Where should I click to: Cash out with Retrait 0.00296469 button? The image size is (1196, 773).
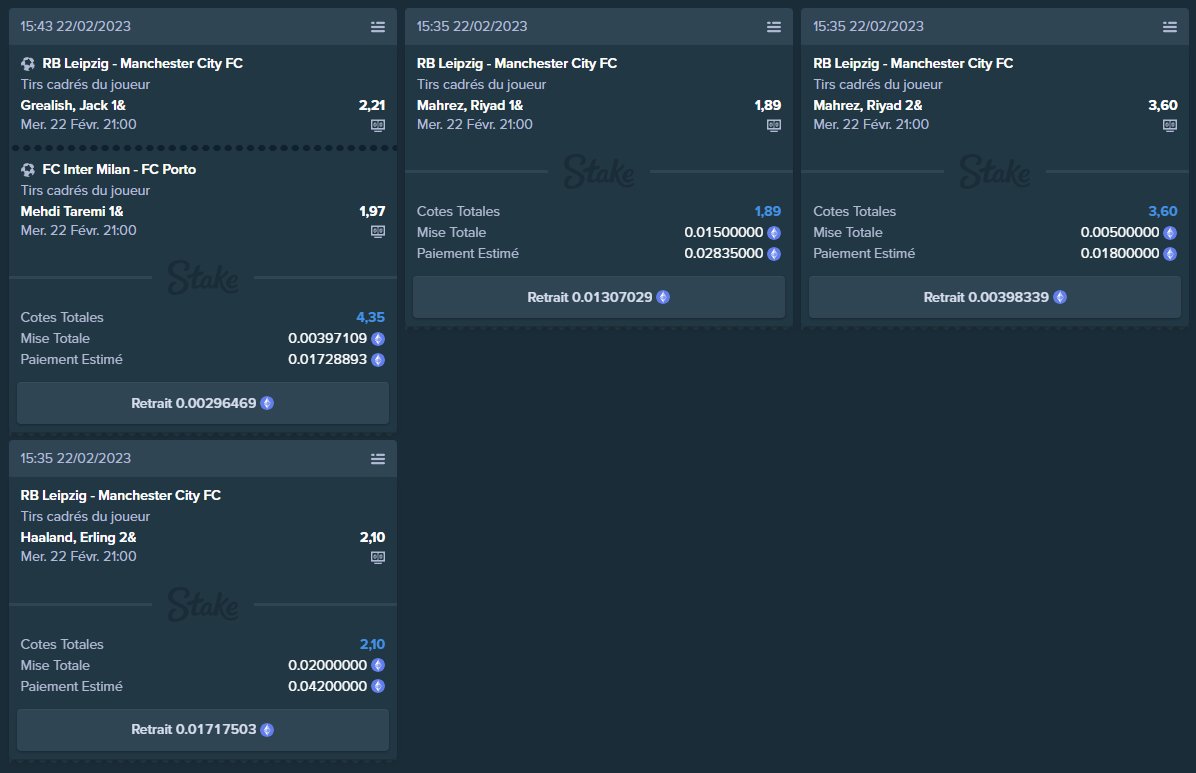pos(203,403)
